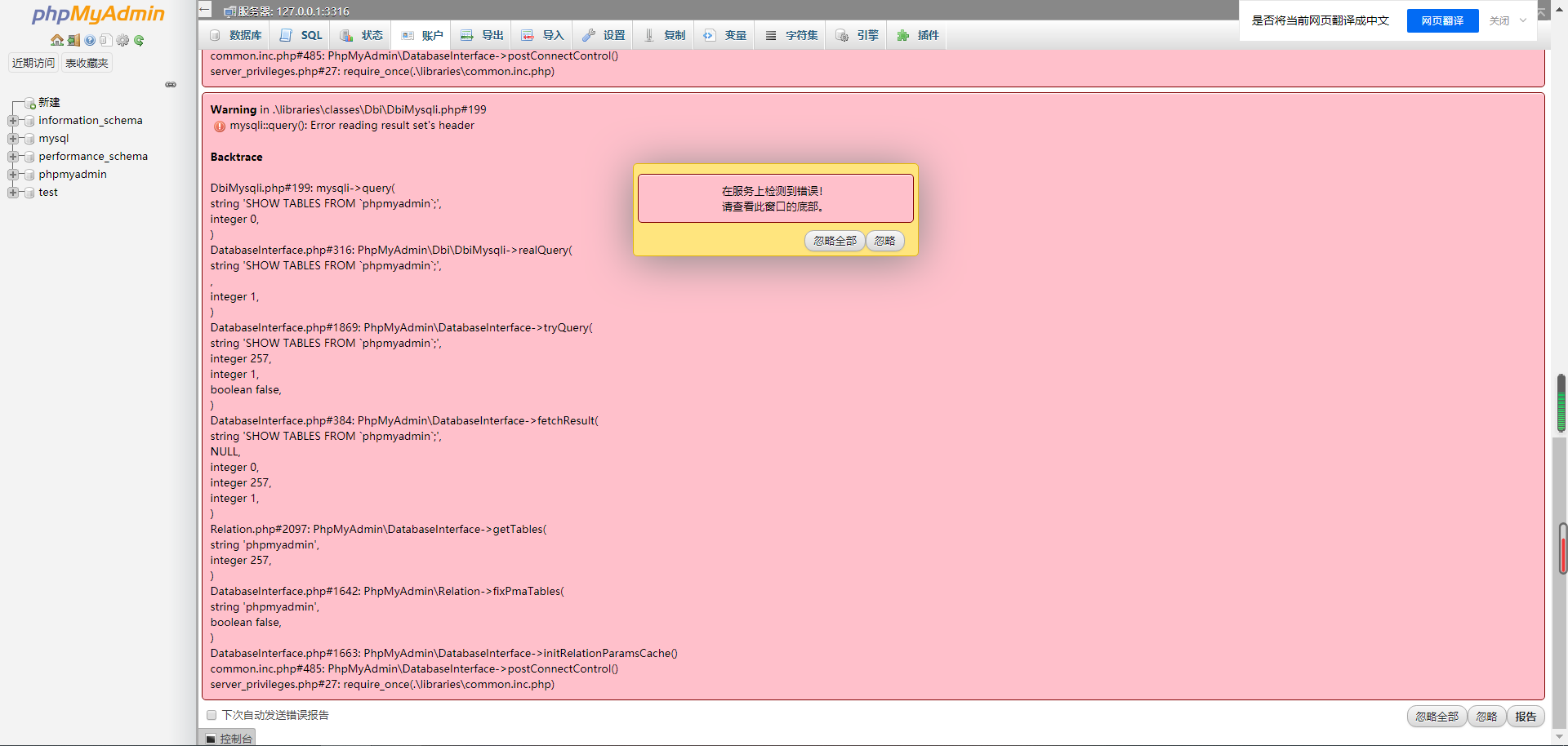Click the console icon beside 控制台

211,739
